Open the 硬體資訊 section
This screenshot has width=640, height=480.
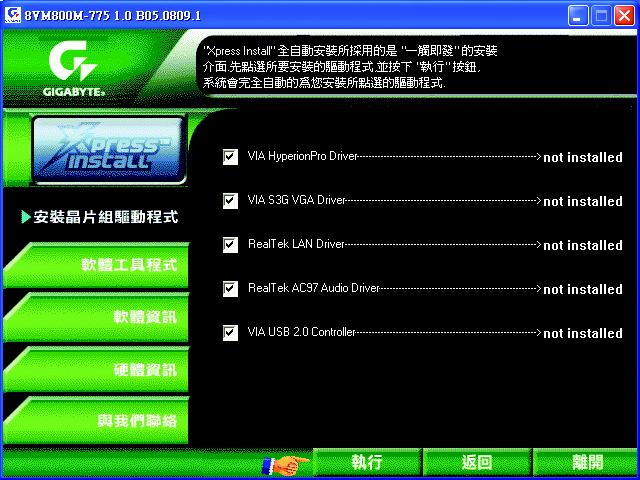pos(96,370)
